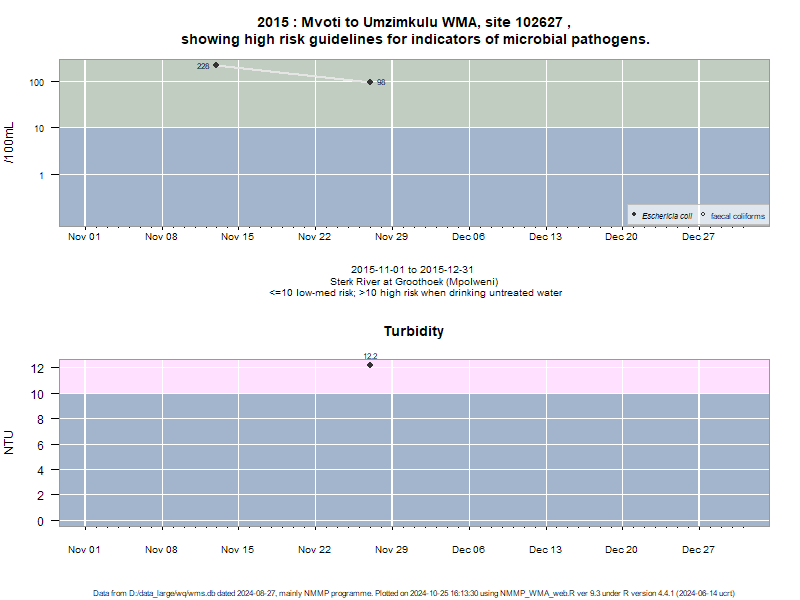Screen dimensions: 800x600
Task: Click the E. coli data point labeled 98
Action: click(370, 82)
